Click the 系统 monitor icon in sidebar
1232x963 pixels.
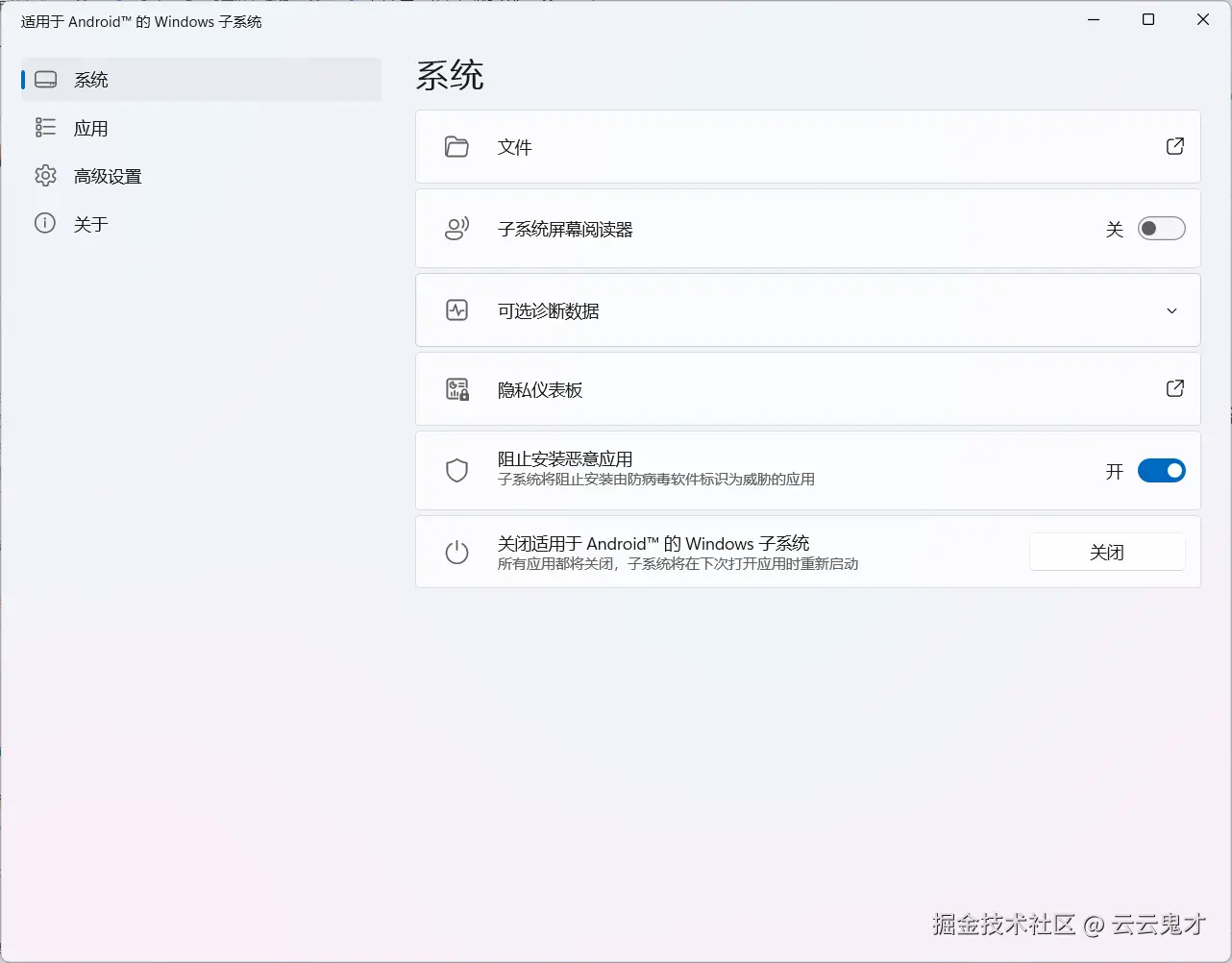click(x=45, y=80)
